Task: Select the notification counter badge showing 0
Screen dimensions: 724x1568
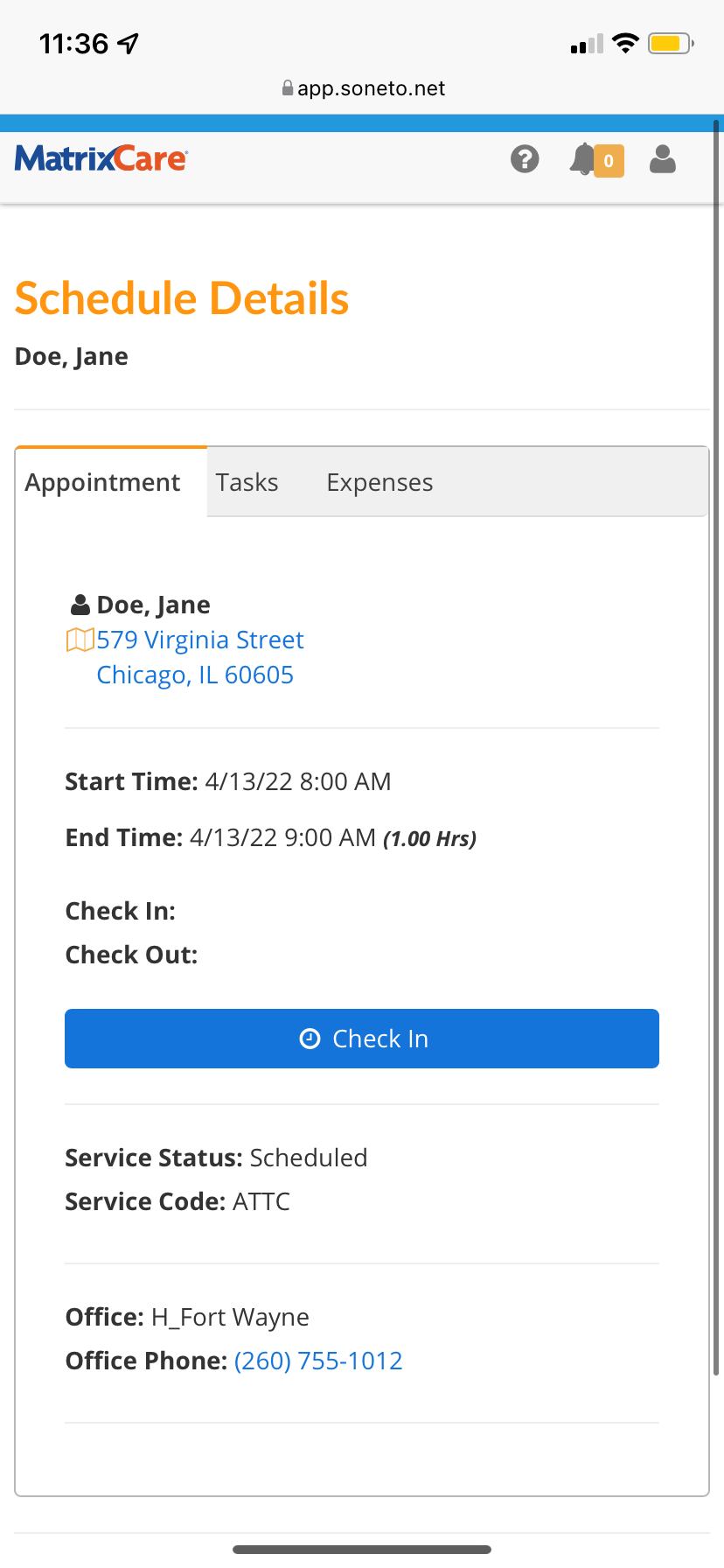Action: point(609,161)
